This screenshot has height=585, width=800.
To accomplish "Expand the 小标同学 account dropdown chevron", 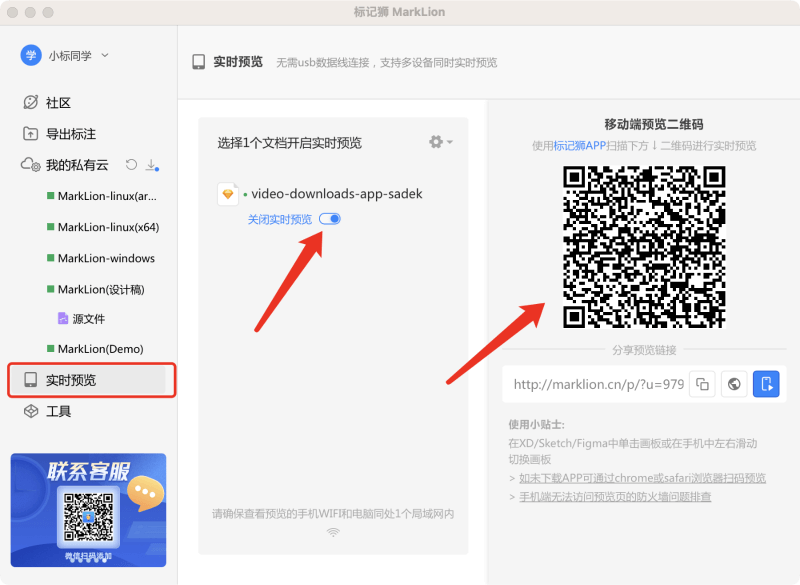I will coord(105,56).
